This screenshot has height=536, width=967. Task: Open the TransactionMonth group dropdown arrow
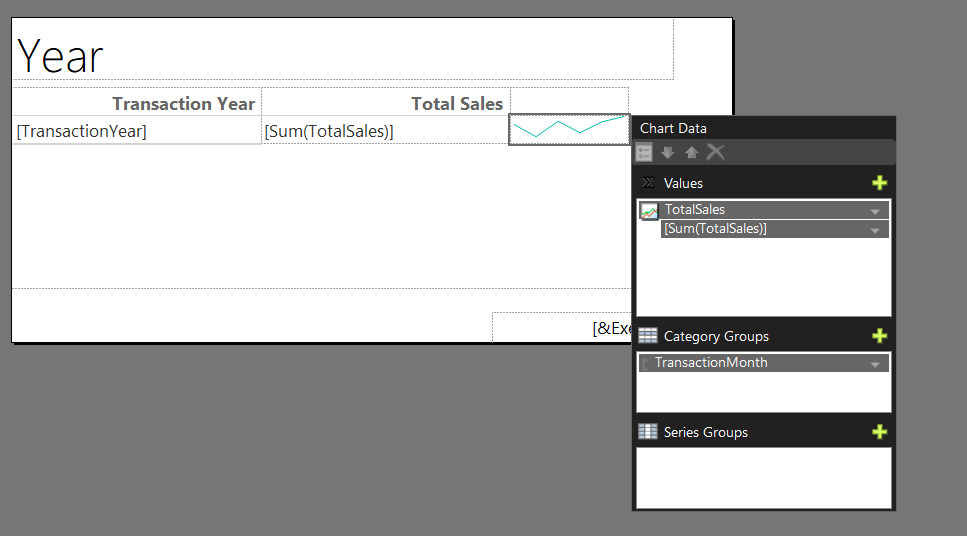pyautogui.click(x=874, y=364)
